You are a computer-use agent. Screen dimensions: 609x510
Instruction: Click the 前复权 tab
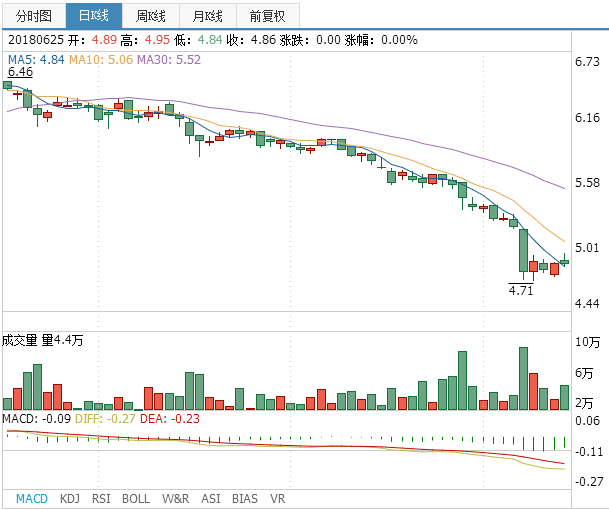click(x=268, y=16)
